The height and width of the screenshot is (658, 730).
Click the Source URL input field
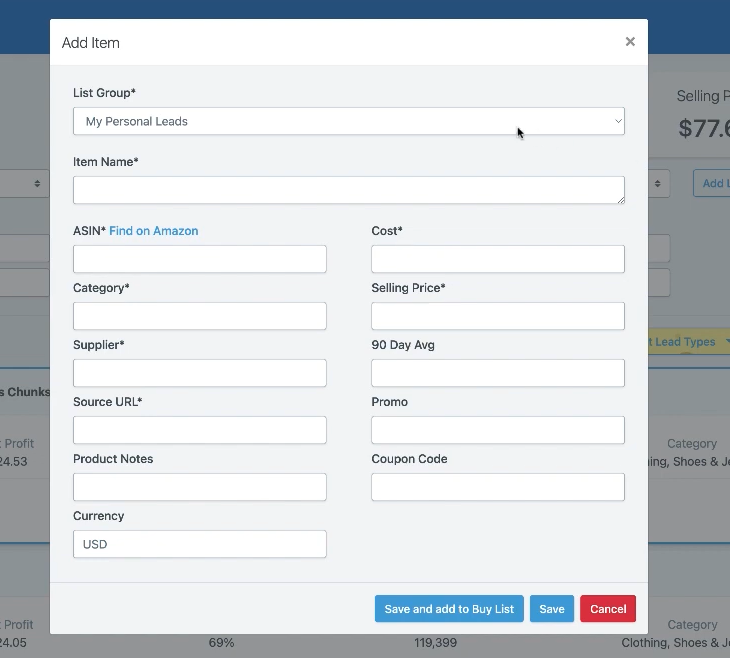tap(200, 430)
